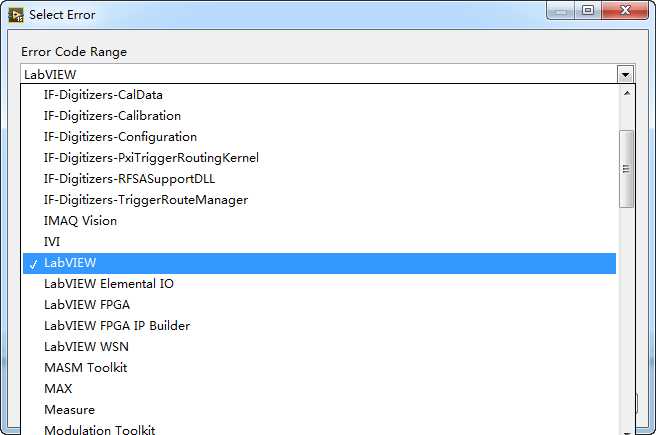Click the scrollbar track below the thumb
The height and width of the screenshot is (435, 656).
click(626, 318)
